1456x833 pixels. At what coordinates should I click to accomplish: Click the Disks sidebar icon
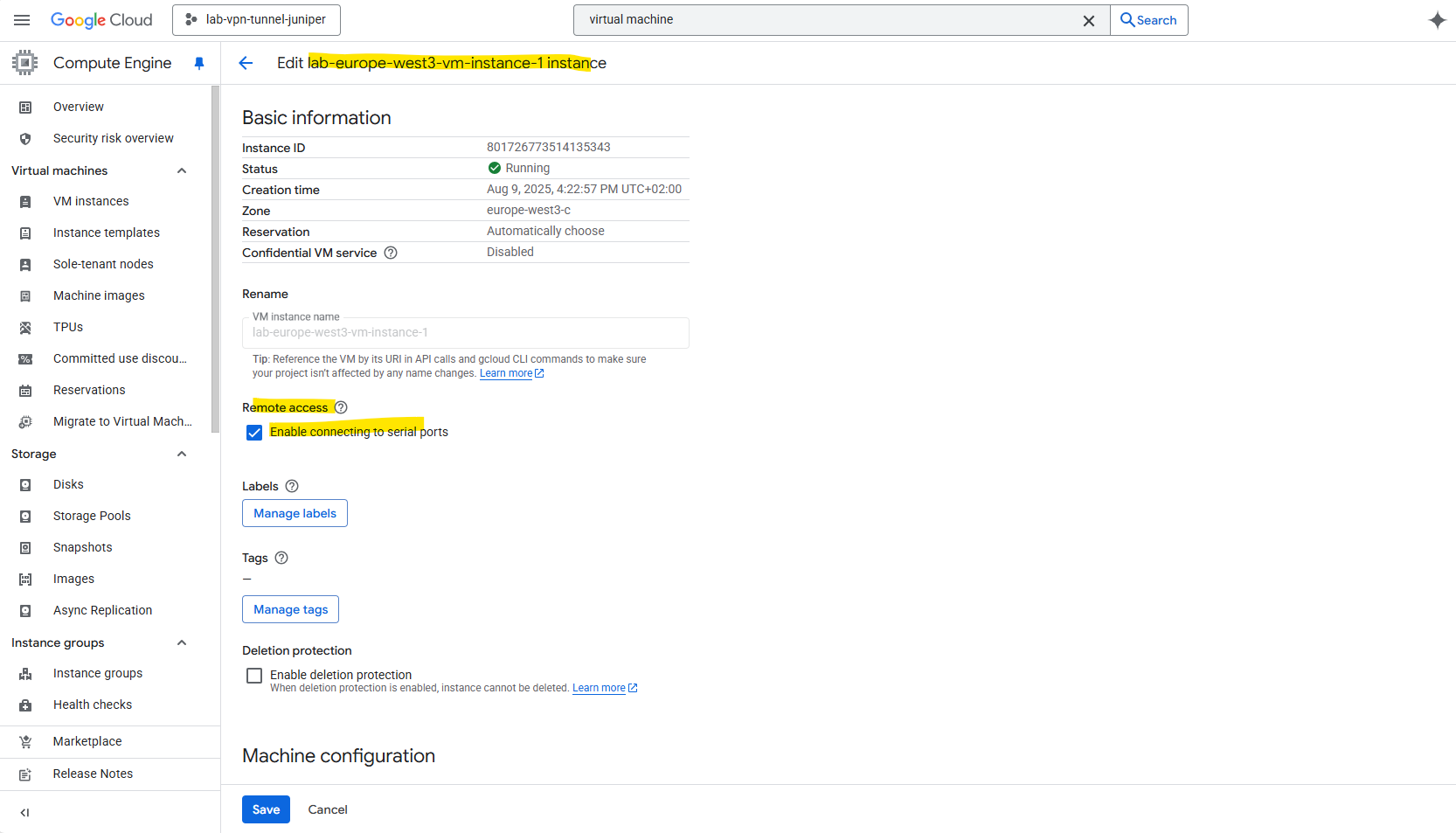(25, 485)
